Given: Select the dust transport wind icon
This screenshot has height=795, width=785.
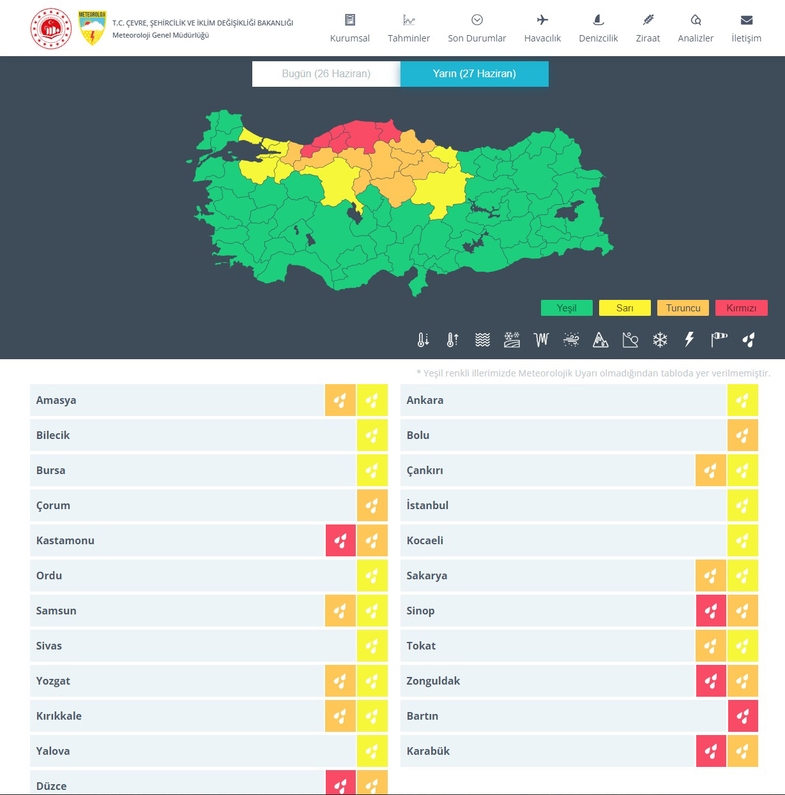Looking at the screenshot, I should (571, 340).
